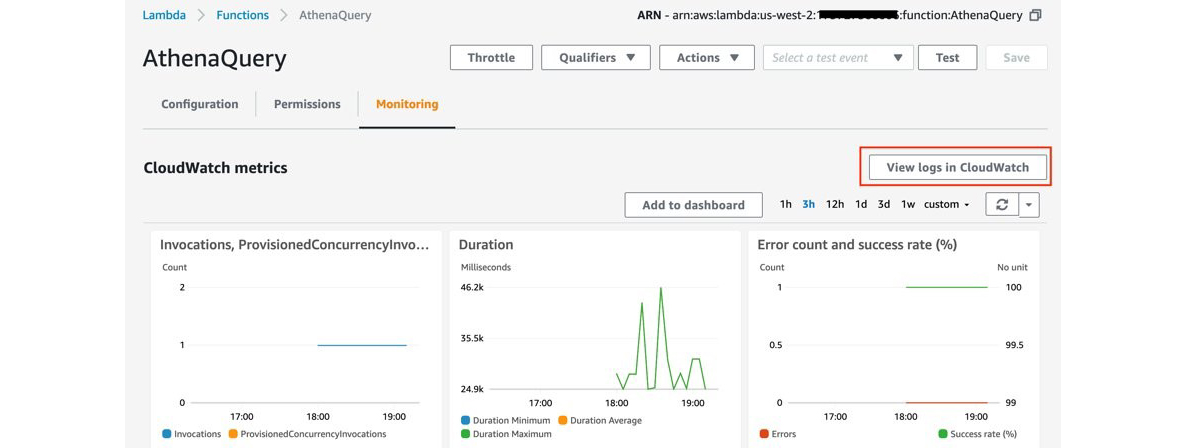Switch to the Configuration tab
Viewport: 1186px width, 448px height.
pyautogui.click(x=200, y=104)
